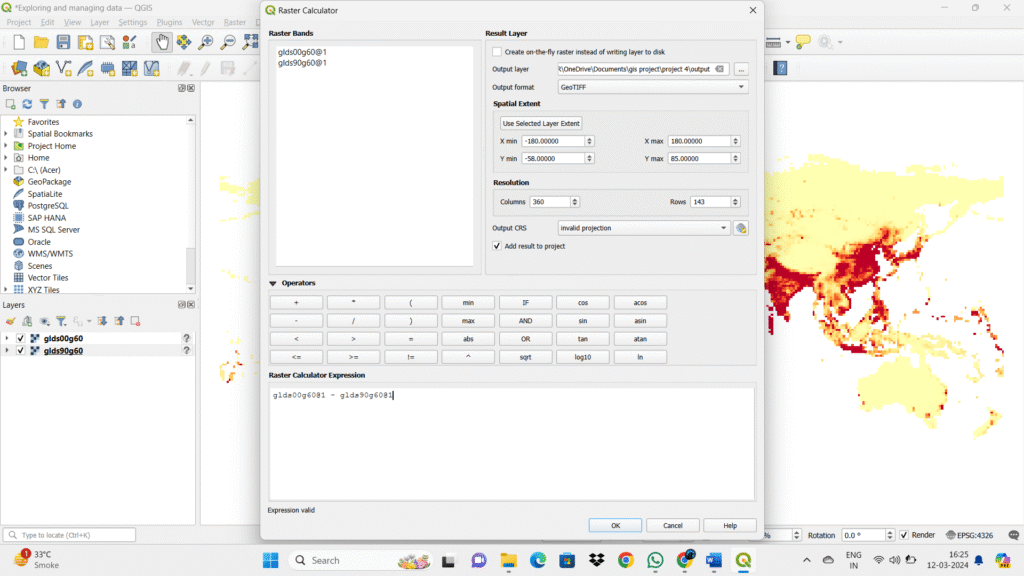Select the Pan Map hand tool
The width and height of the screenshot is (1024, 576).
click(x=161, y=42)
